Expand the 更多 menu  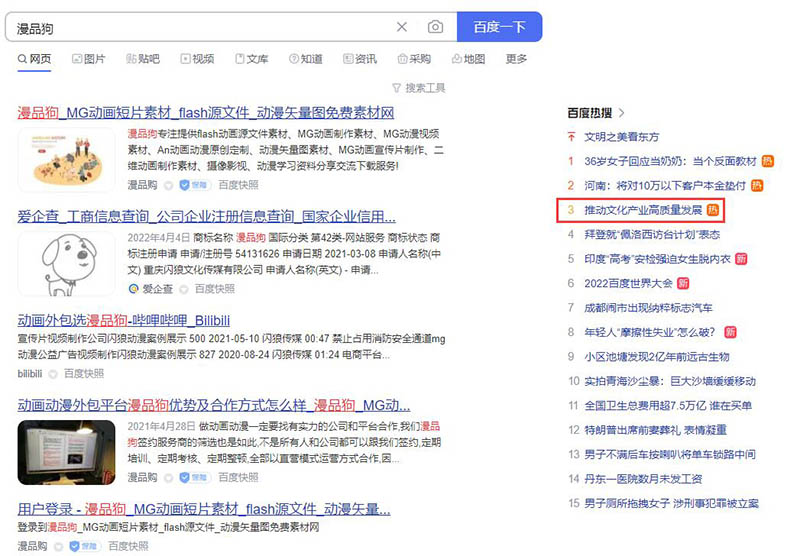516,59
